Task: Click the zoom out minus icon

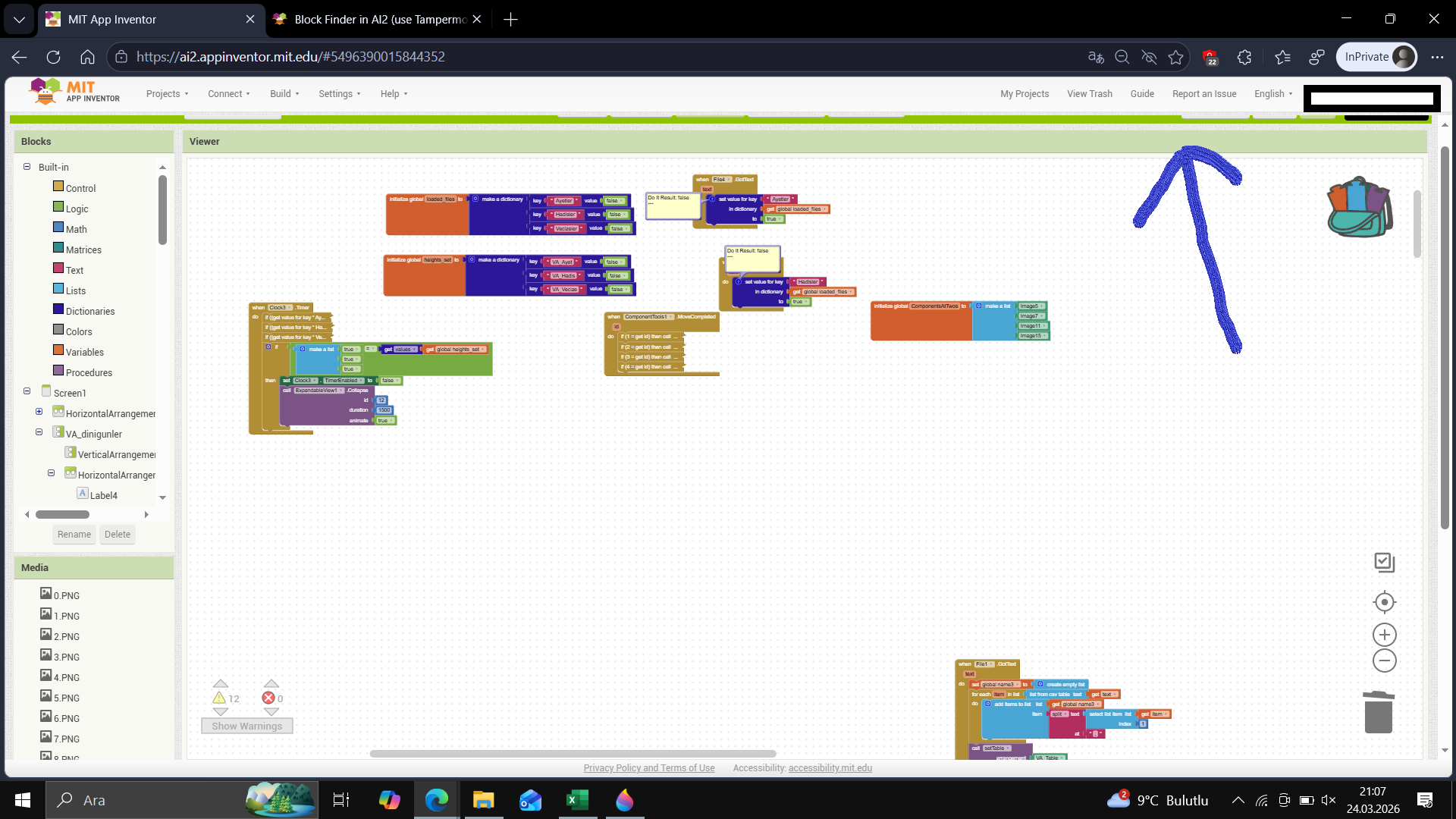Action: [x=1384, y=661]
